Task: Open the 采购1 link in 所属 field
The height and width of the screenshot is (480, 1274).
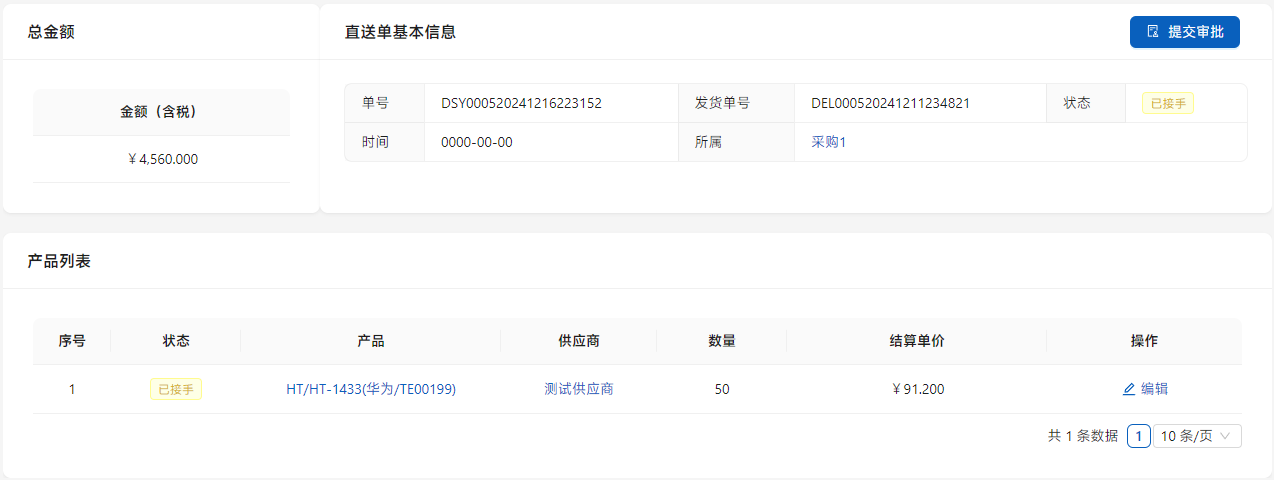Action: click(828, 142)
